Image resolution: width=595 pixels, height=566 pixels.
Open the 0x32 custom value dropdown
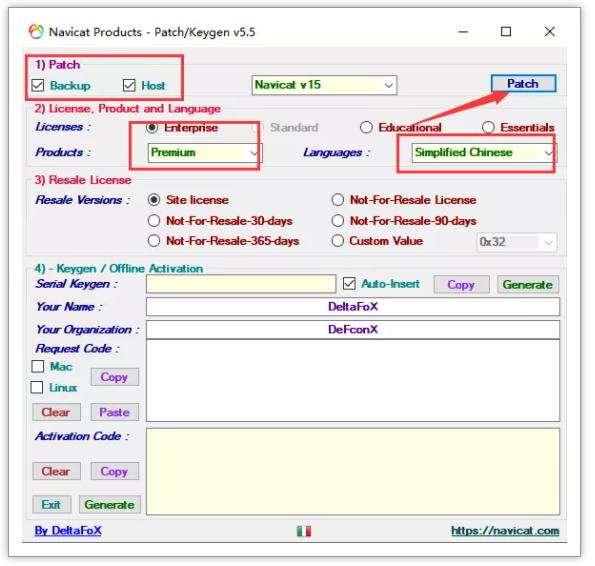(x=517, y=242)
